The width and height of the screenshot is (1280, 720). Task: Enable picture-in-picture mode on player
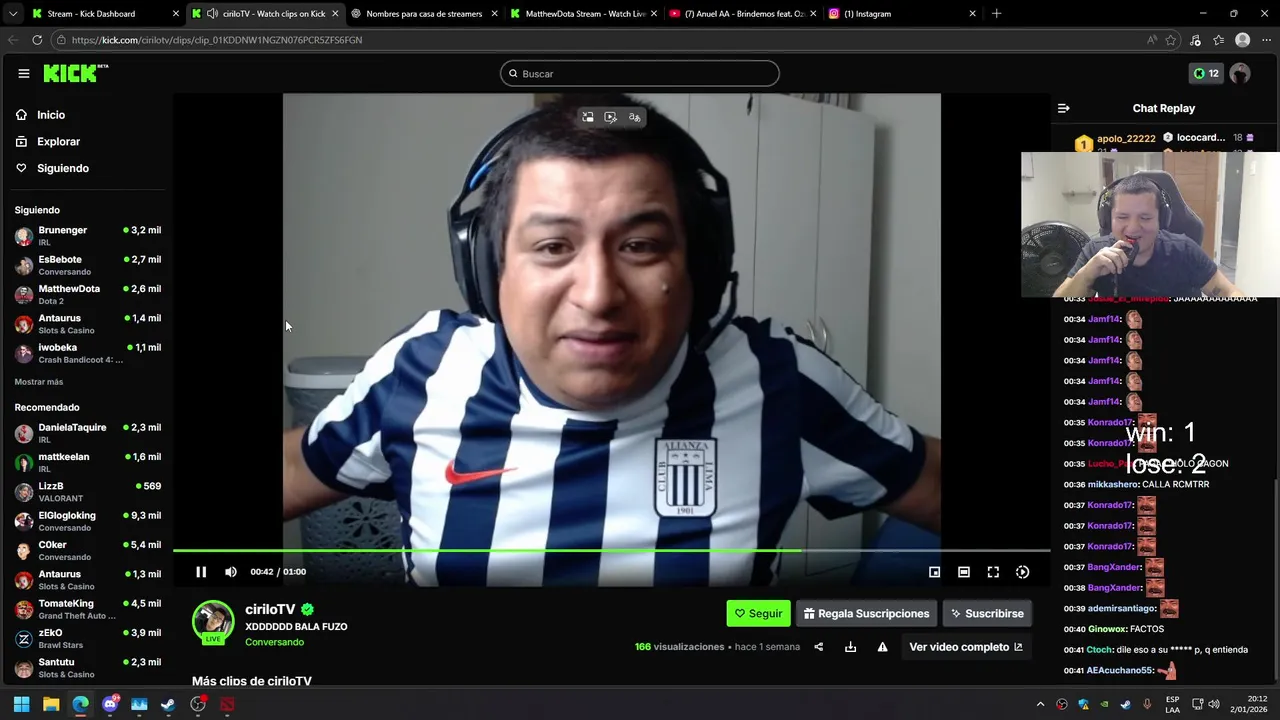tap(934, 572)
